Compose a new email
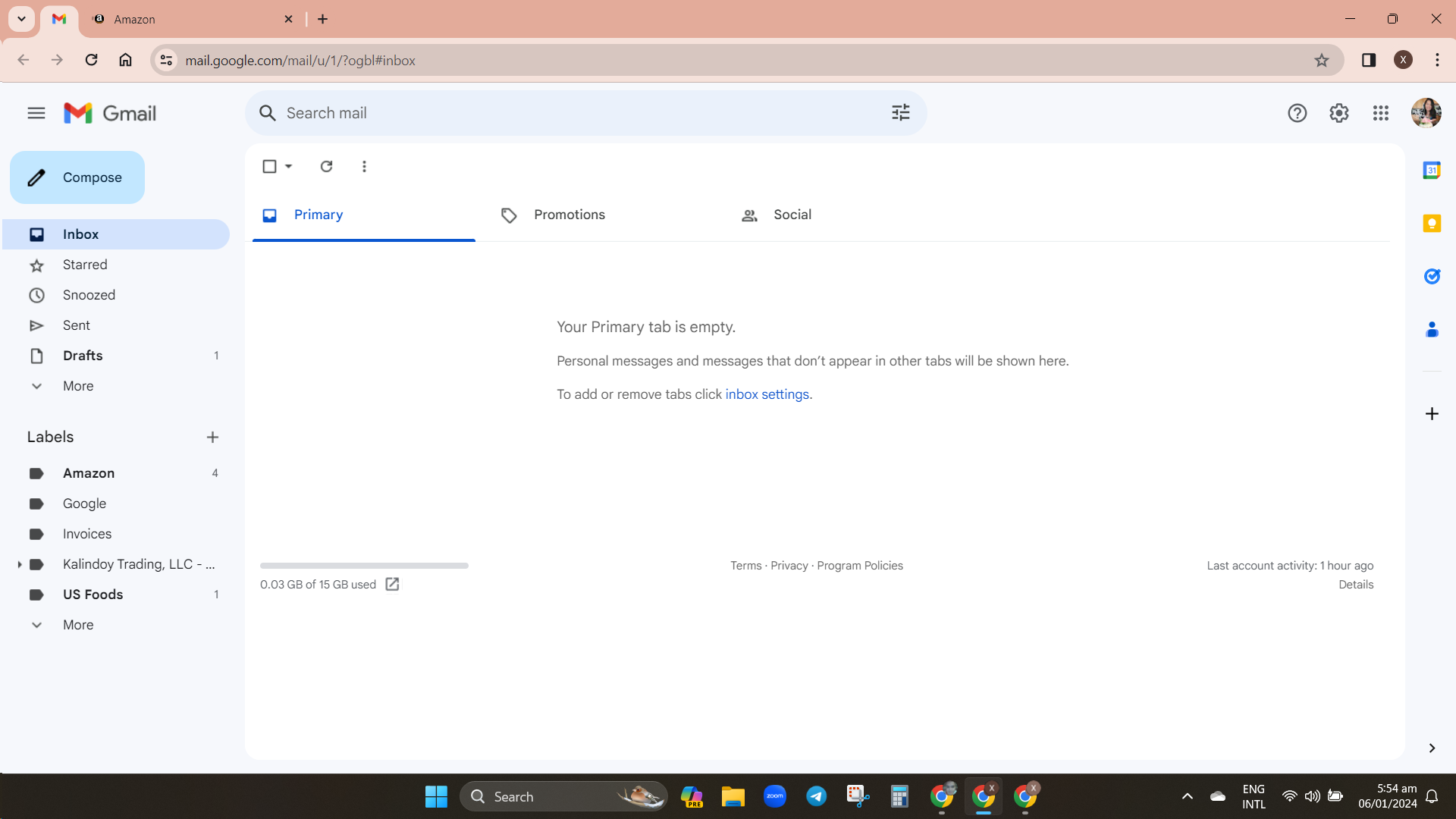Viewport: 1456px width, 819px height. 77,177
